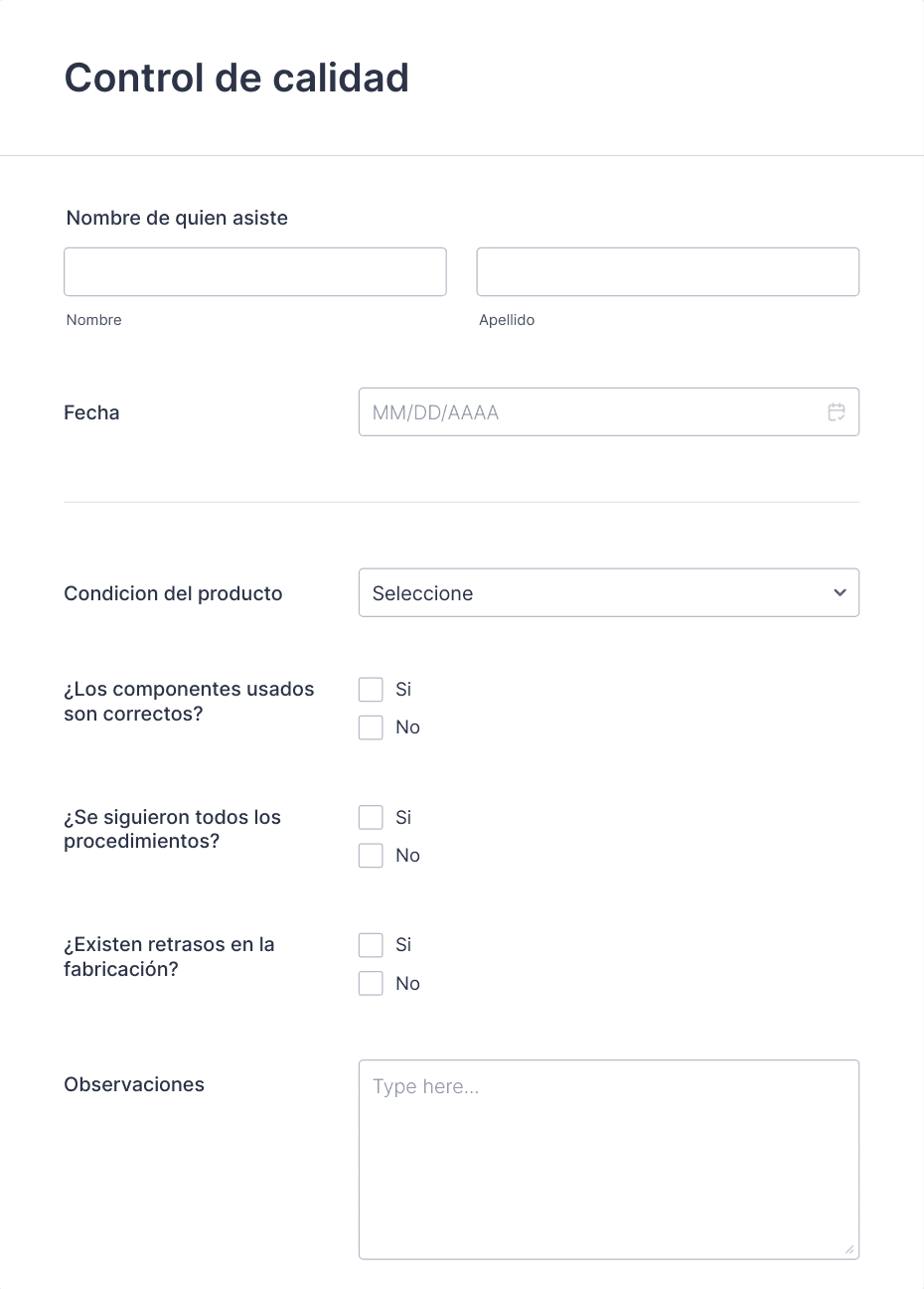924x1289 pixels.
Task: Click the Nombre de quien asiste label
Action: click(177, 218)
